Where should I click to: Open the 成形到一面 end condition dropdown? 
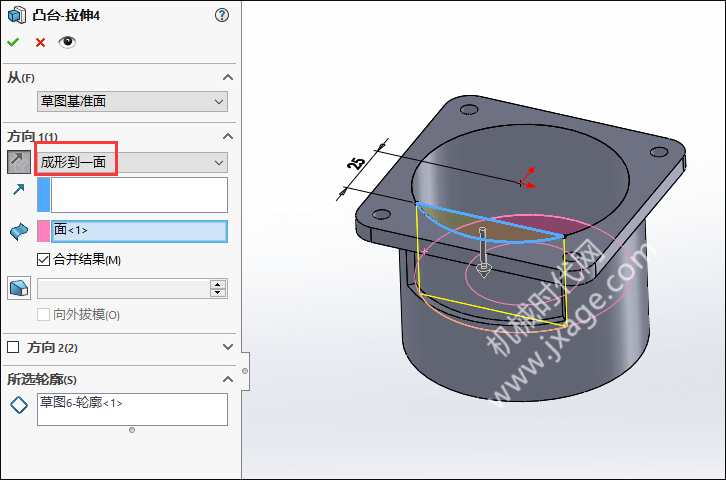[x=132, y=162]
